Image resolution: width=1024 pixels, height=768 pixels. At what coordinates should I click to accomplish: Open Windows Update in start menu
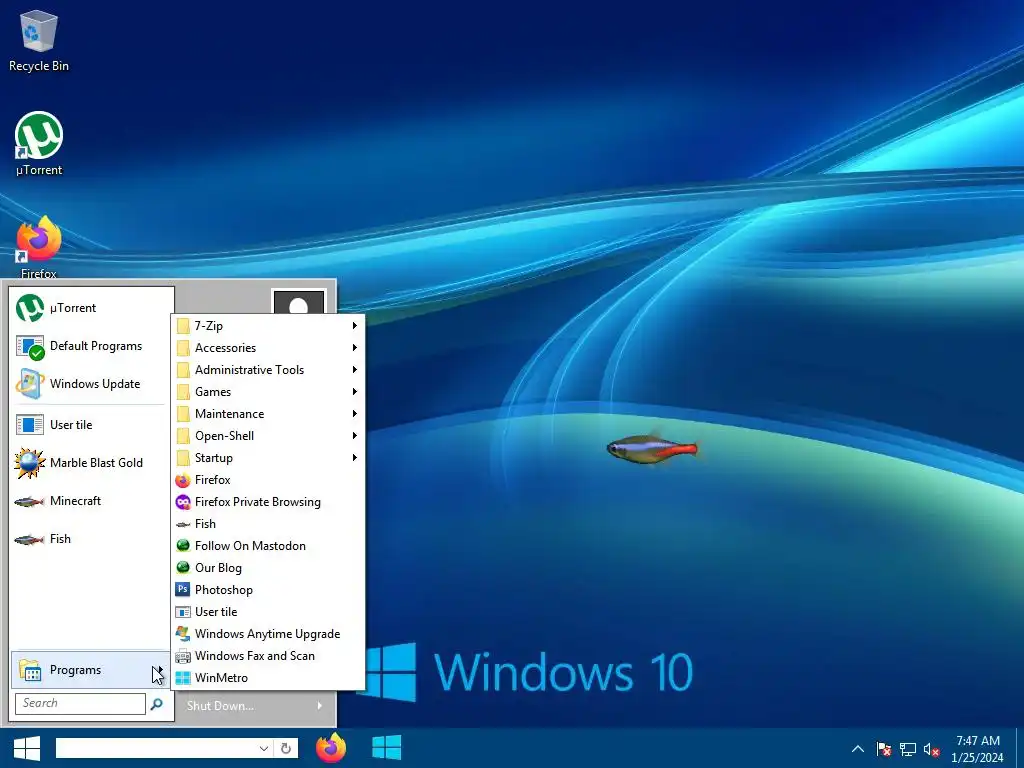[x=91, y=384]
